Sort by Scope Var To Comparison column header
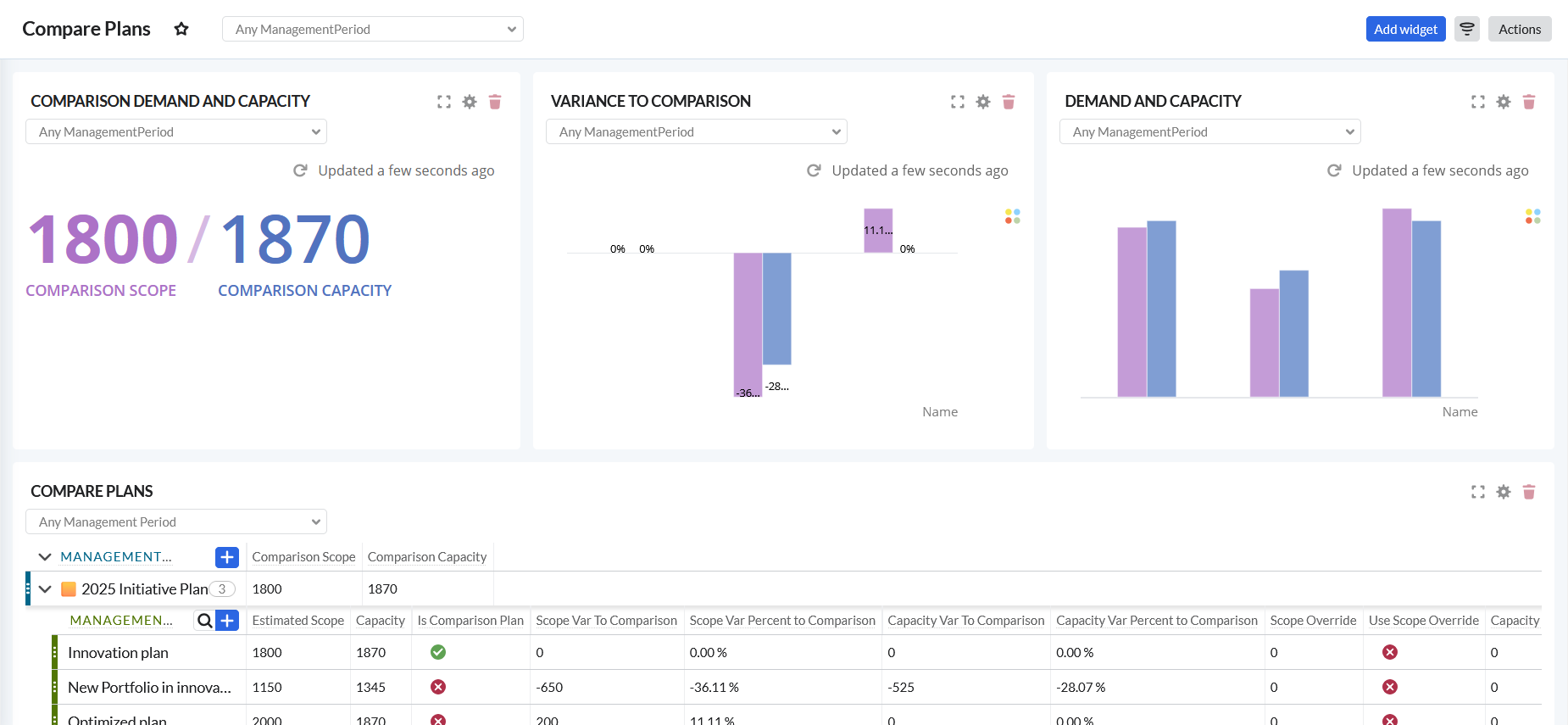The width and height of the screenshot is (1568, 725). pos(606,621)
